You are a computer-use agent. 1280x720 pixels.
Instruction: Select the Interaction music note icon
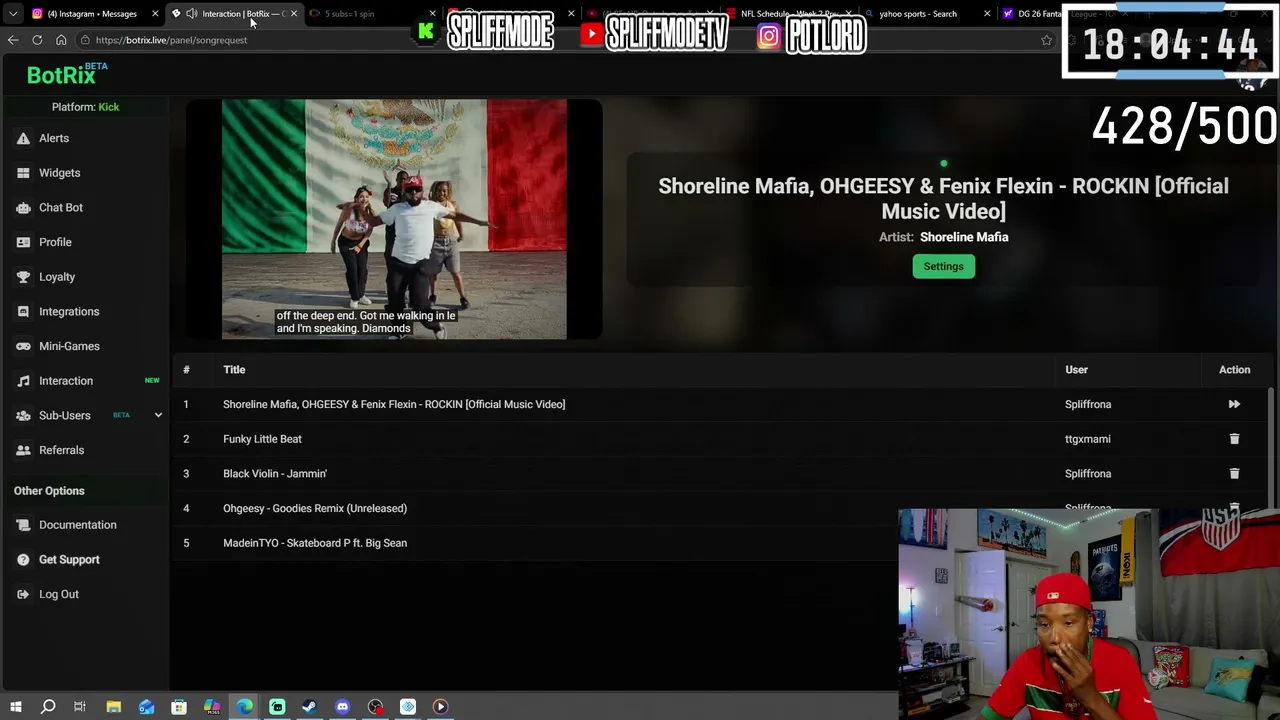(23, 381)
